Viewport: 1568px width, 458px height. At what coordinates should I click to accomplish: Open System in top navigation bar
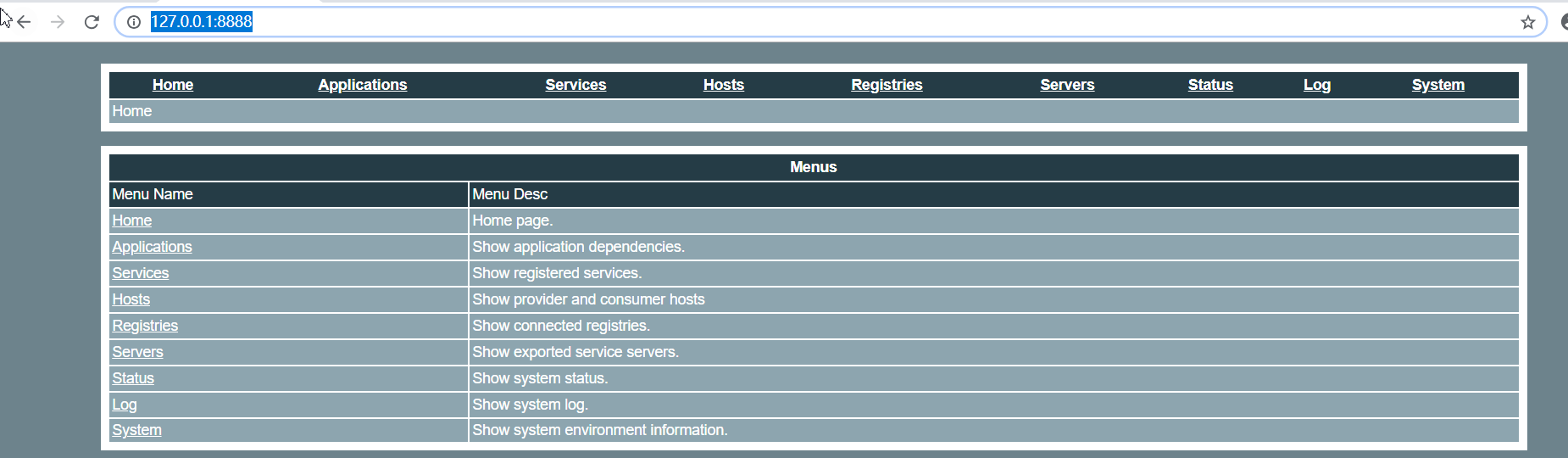point(1438,85)
